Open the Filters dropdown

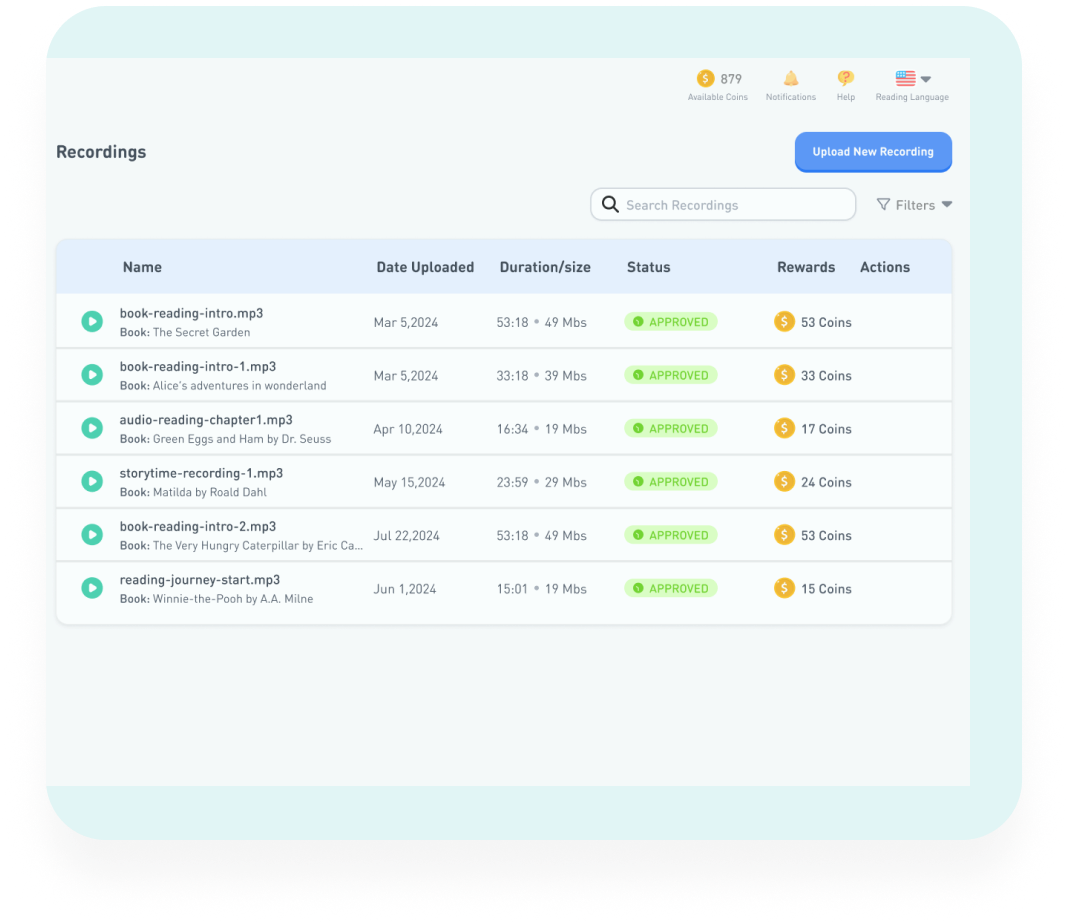[914, 205]
